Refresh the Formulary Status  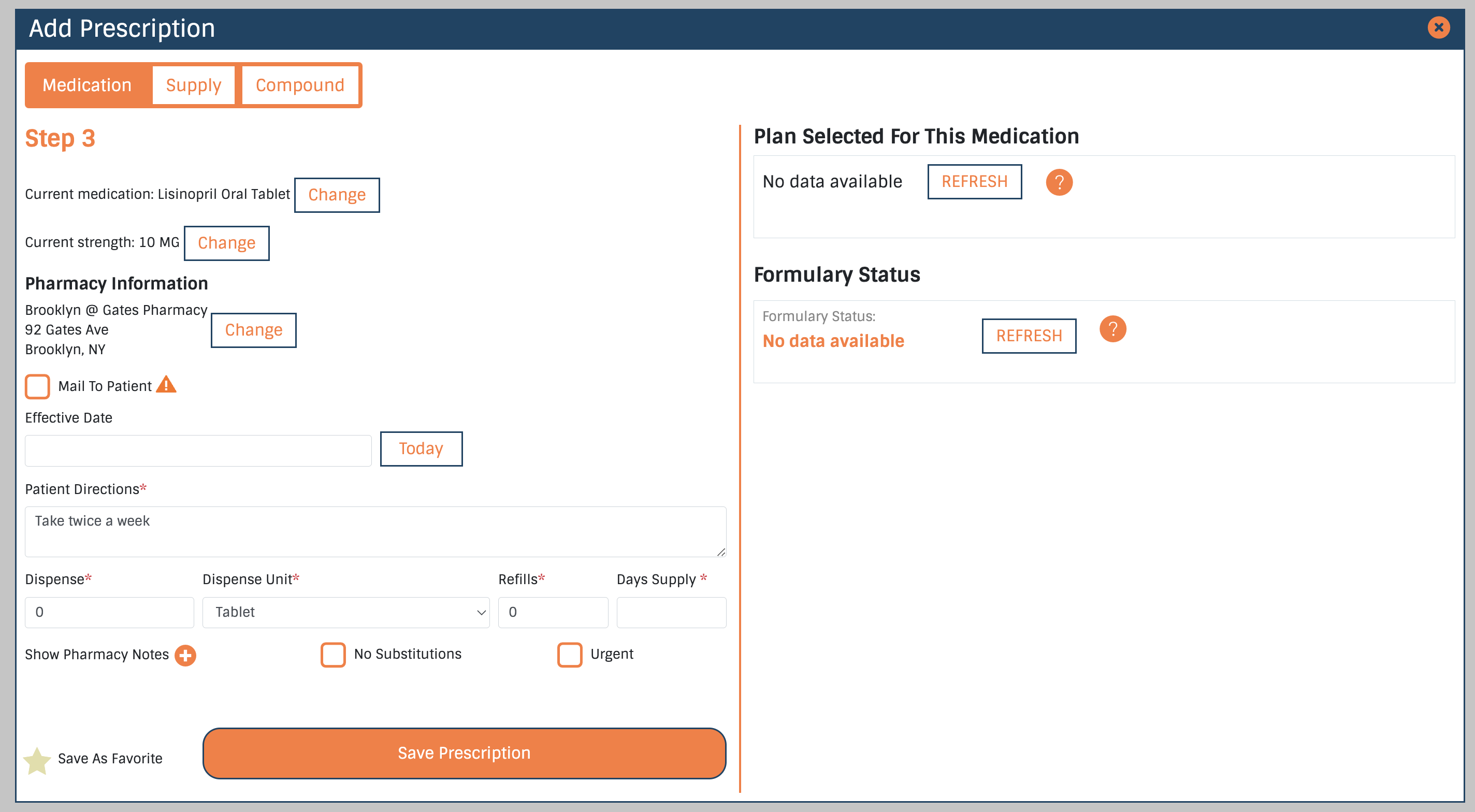coord(1029,336)
